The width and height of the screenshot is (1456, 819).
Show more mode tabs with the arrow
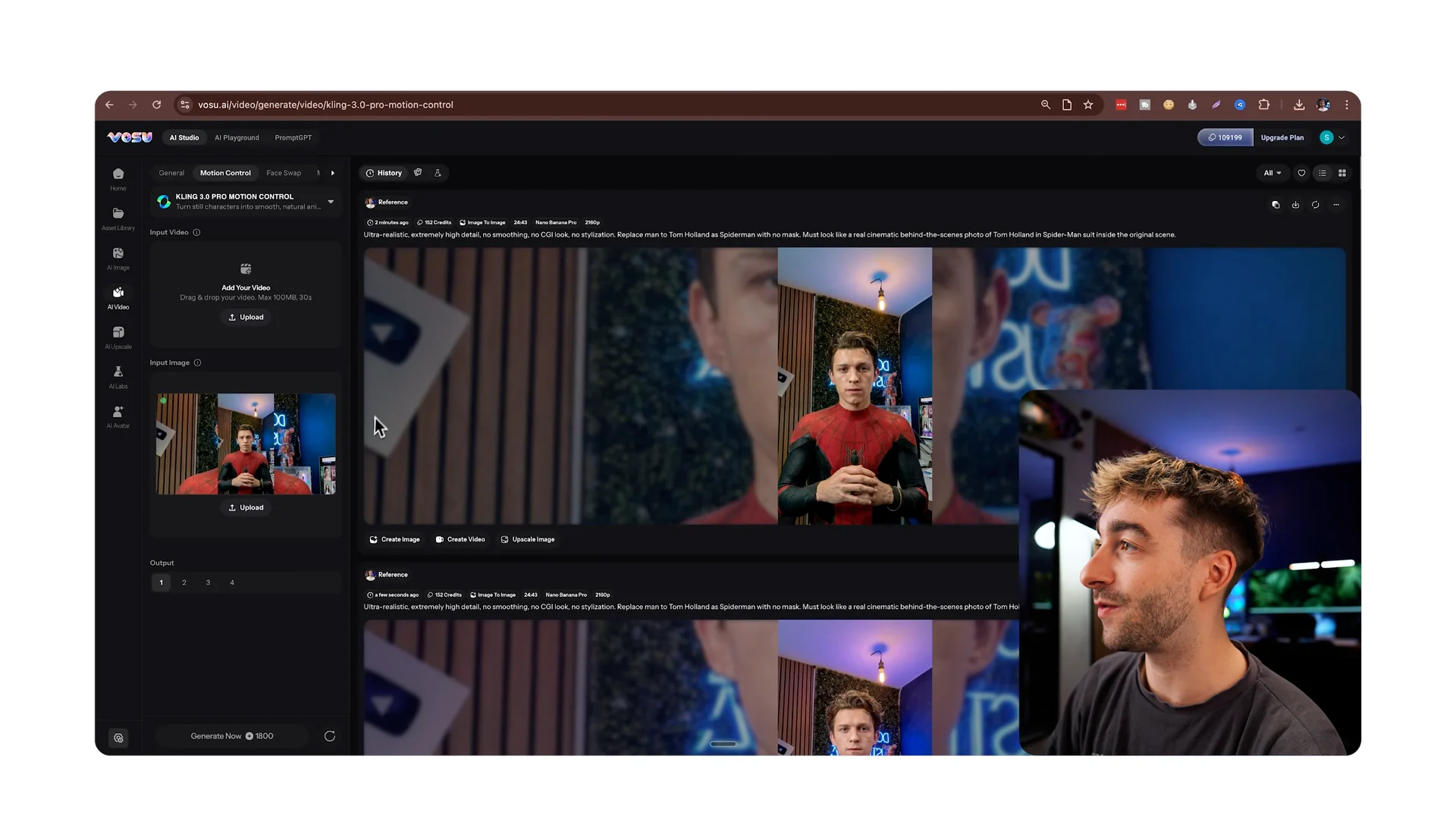pos(332,173)
